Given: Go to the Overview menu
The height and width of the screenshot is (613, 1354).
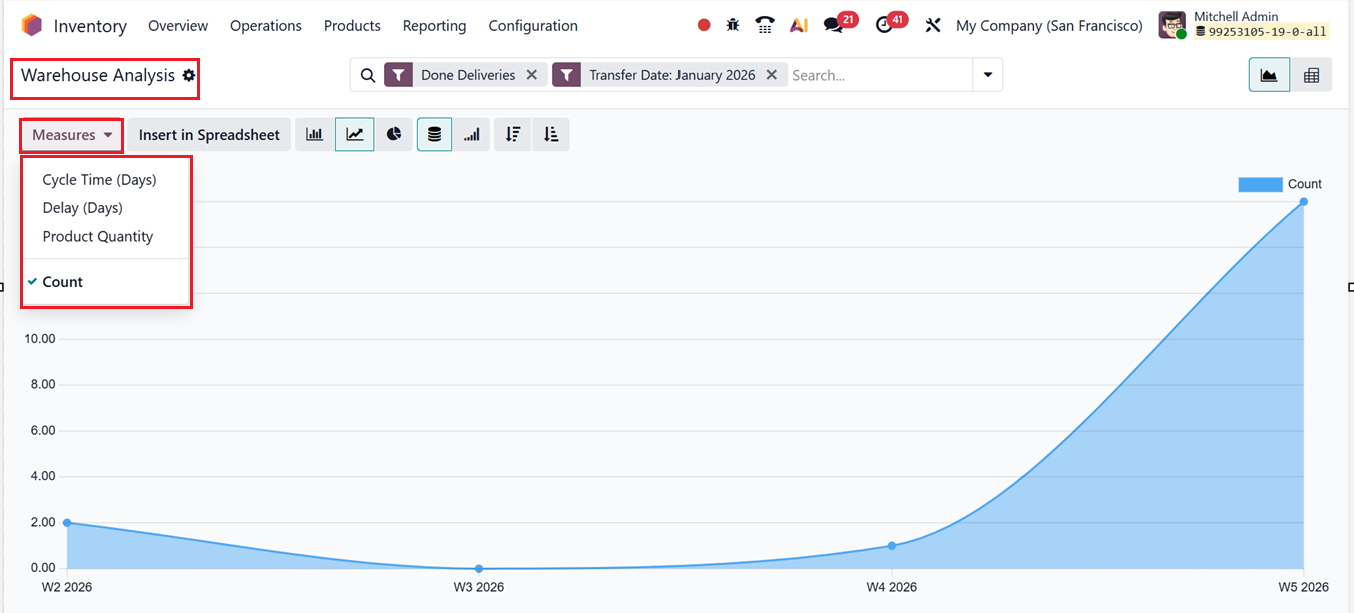Looking at the screenshot, I should (x=178, y=26).
